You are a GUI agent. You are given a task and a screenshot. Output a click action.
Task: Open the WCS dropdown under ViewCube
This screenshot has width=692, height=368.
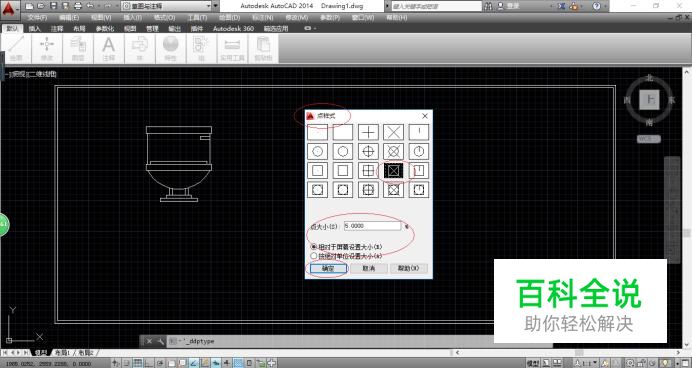pyautogui.click(x=649, y=139)
